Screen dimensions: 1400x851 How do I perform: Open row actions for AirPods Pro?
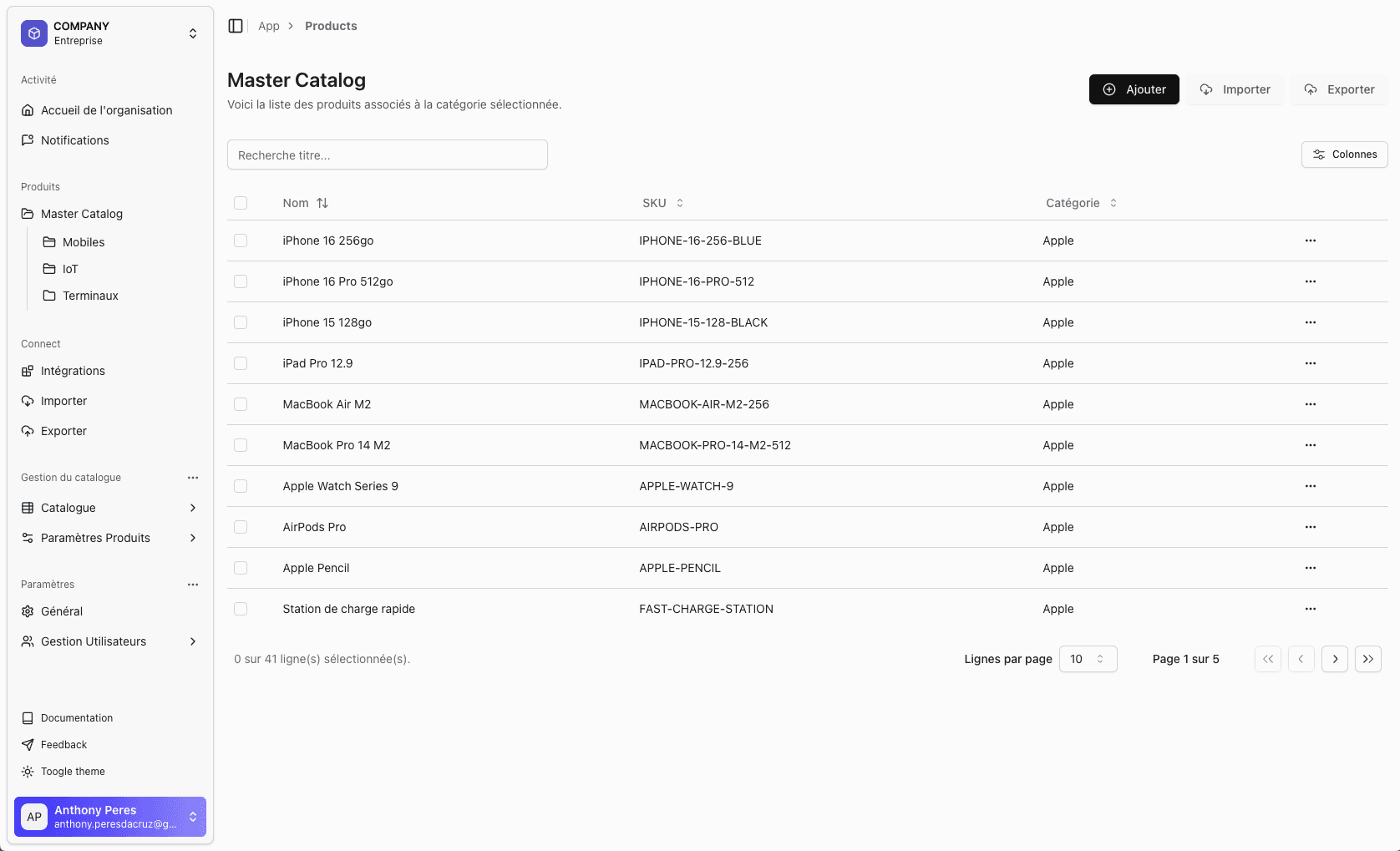1311,527
